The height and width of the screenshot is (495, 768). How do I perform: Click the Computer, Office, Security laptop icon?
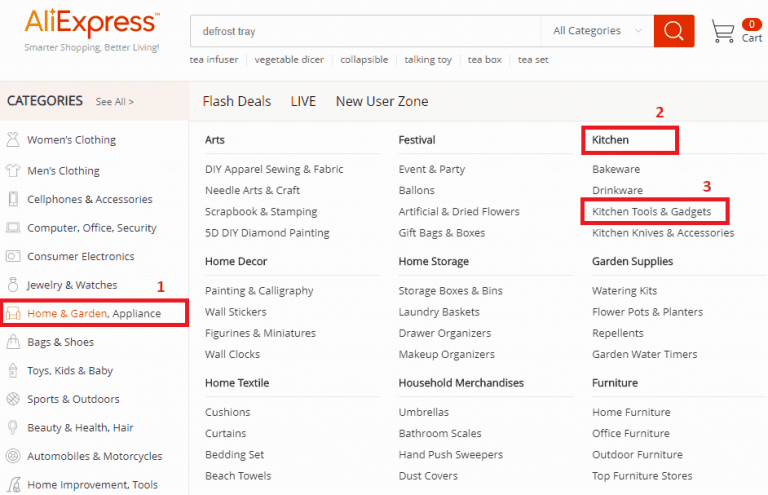click(x=13, y=228)
